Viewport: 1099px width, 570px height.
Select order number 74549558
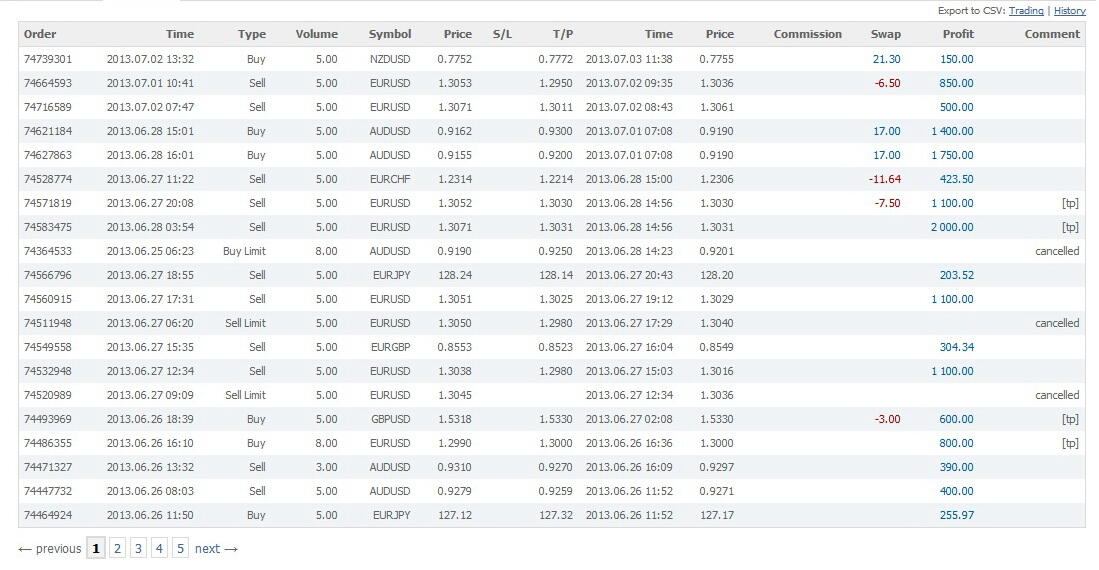point(48,347)
